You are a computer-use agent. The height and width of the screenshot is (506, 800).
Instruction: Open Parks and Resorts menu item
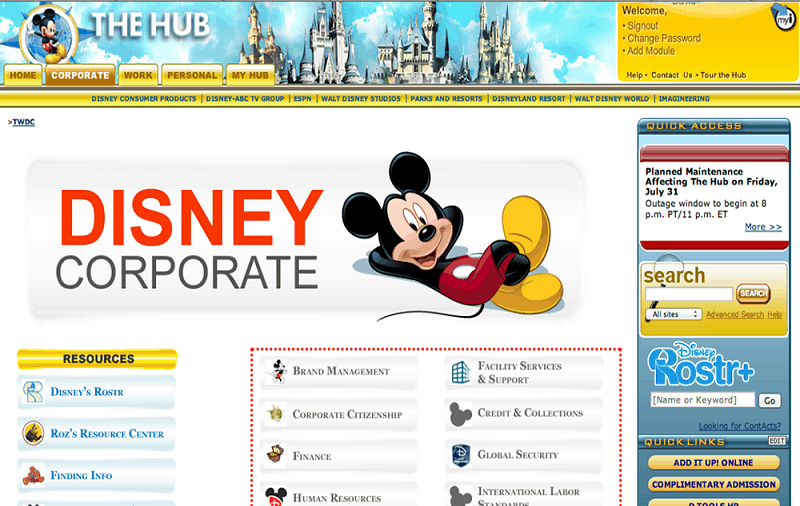[446, 98]
